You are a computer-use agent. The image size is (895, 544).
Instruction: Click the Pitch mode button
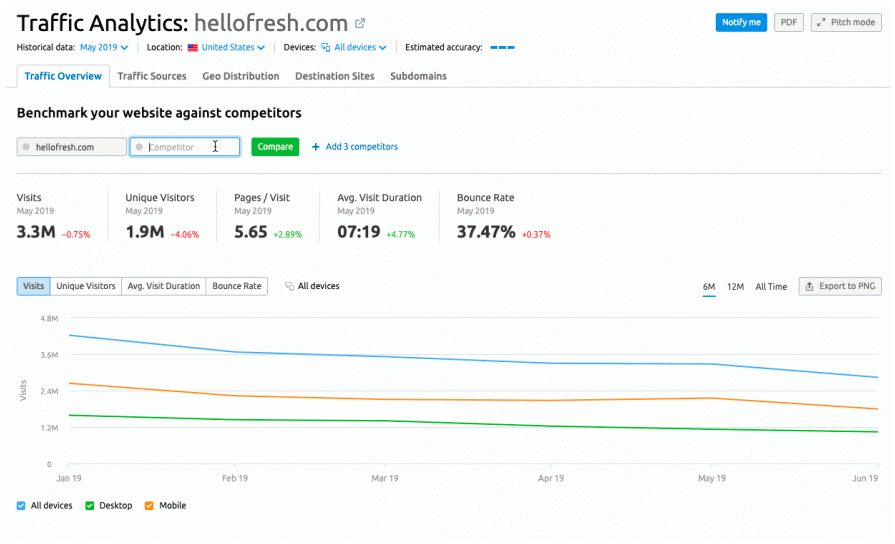point(846,22)
